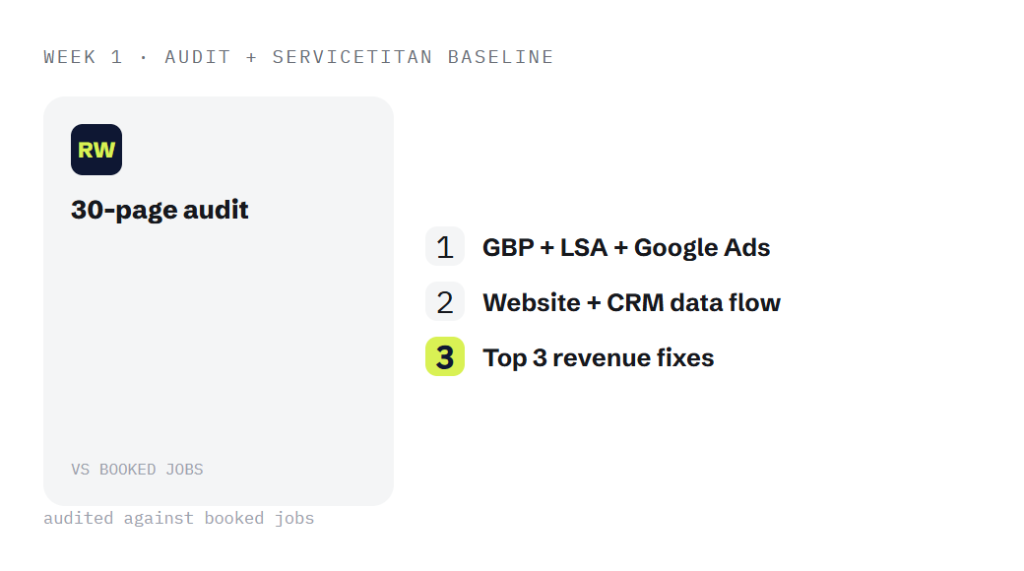1024x571 pixels.
Task: Click 'Google Ads' in first list item
Action: click(702, 248)
